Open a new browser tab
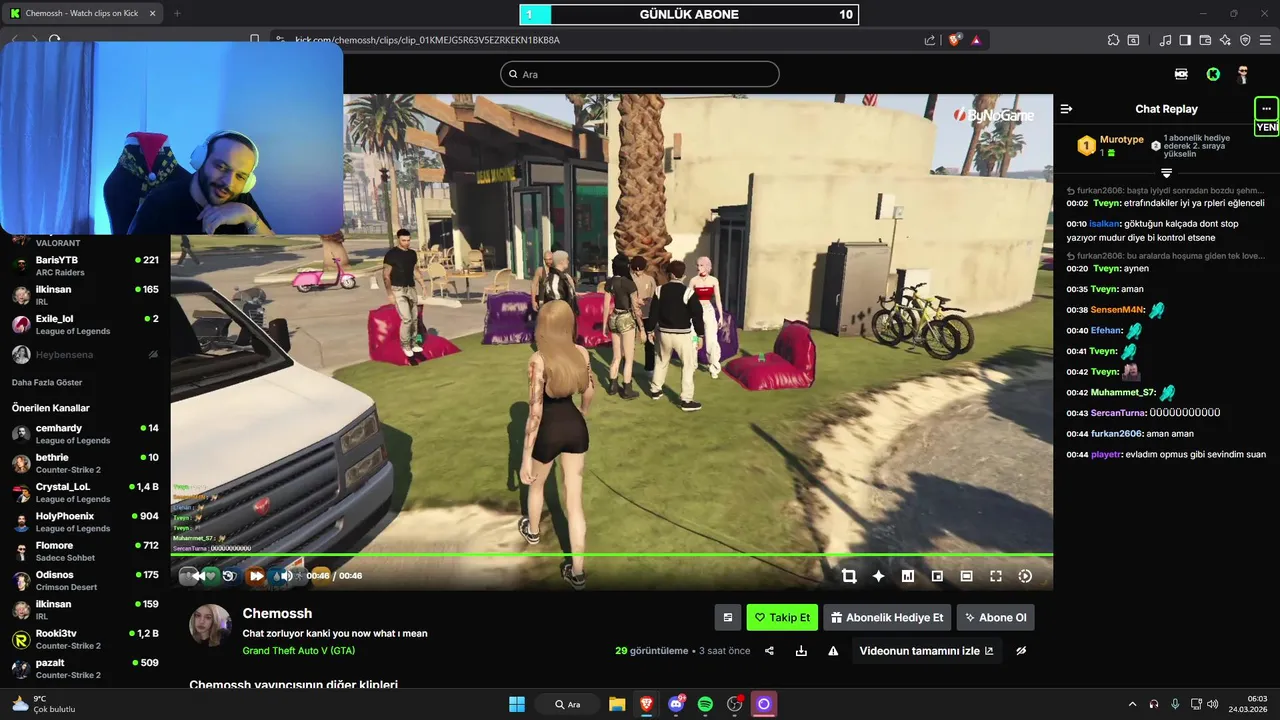This screenshot has width=1280, height=720. point(177,13)
